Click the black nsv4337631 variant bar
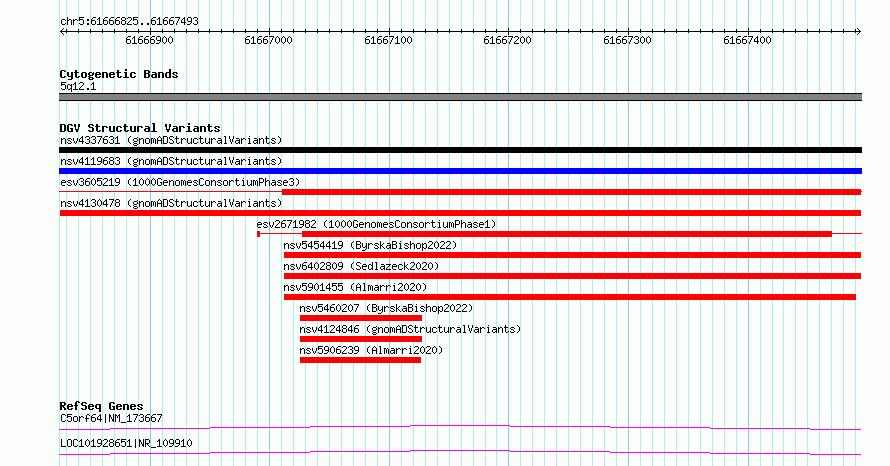 (460, 150)
